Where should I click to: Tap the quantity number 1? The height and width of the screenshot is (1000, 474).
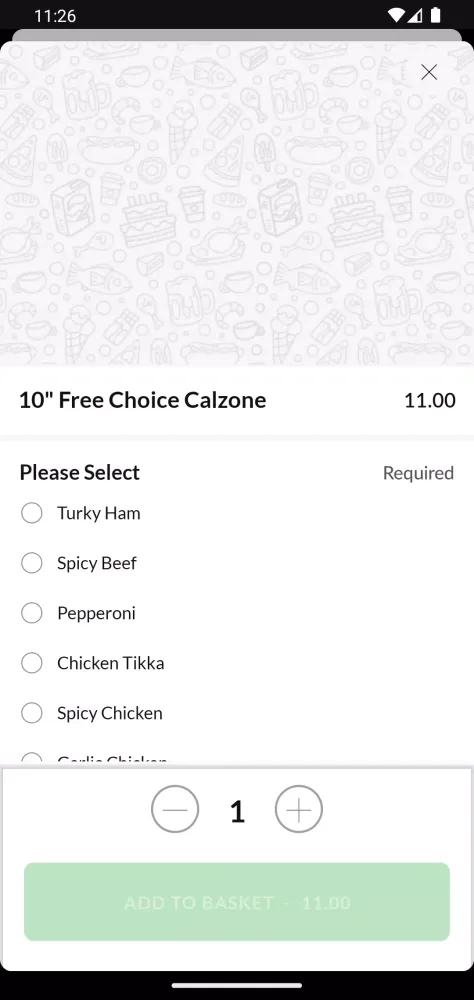tap(237, 811)
